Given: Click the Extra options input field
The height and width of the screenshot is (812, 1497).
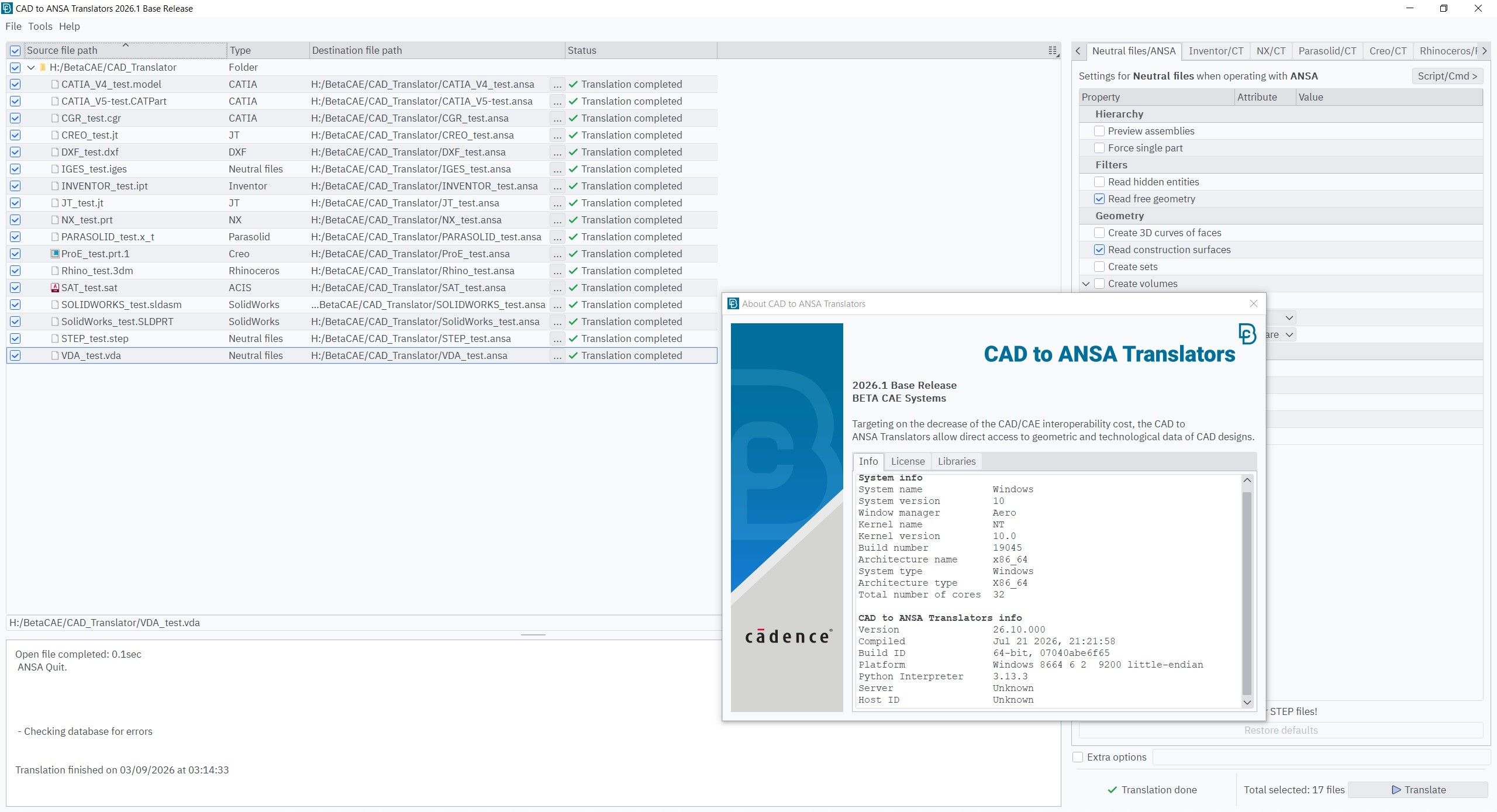Looking at the screenshot, I should (1322, 757).
